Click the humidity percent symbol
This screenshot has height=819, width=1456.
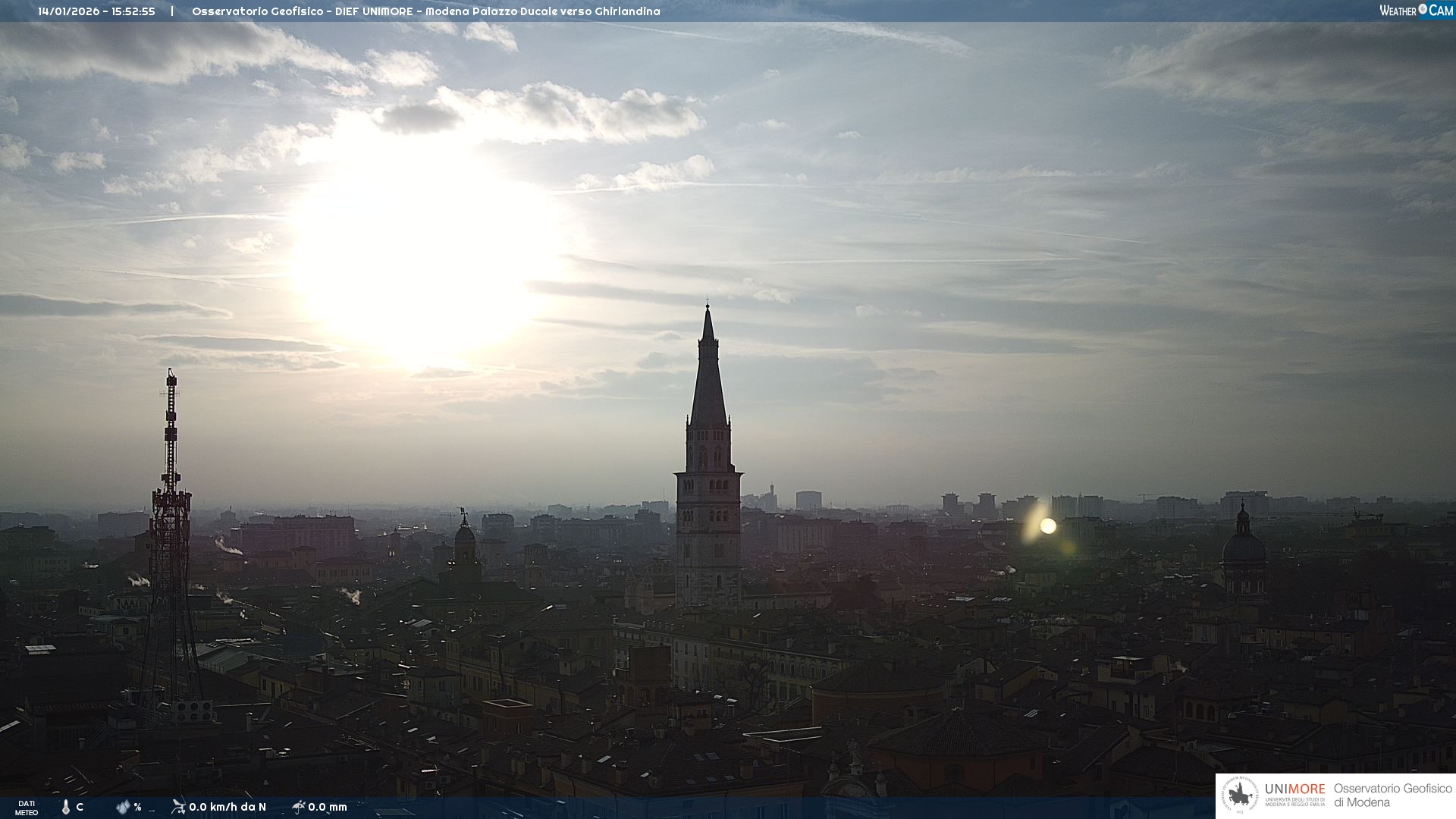[x=137, y=807]
